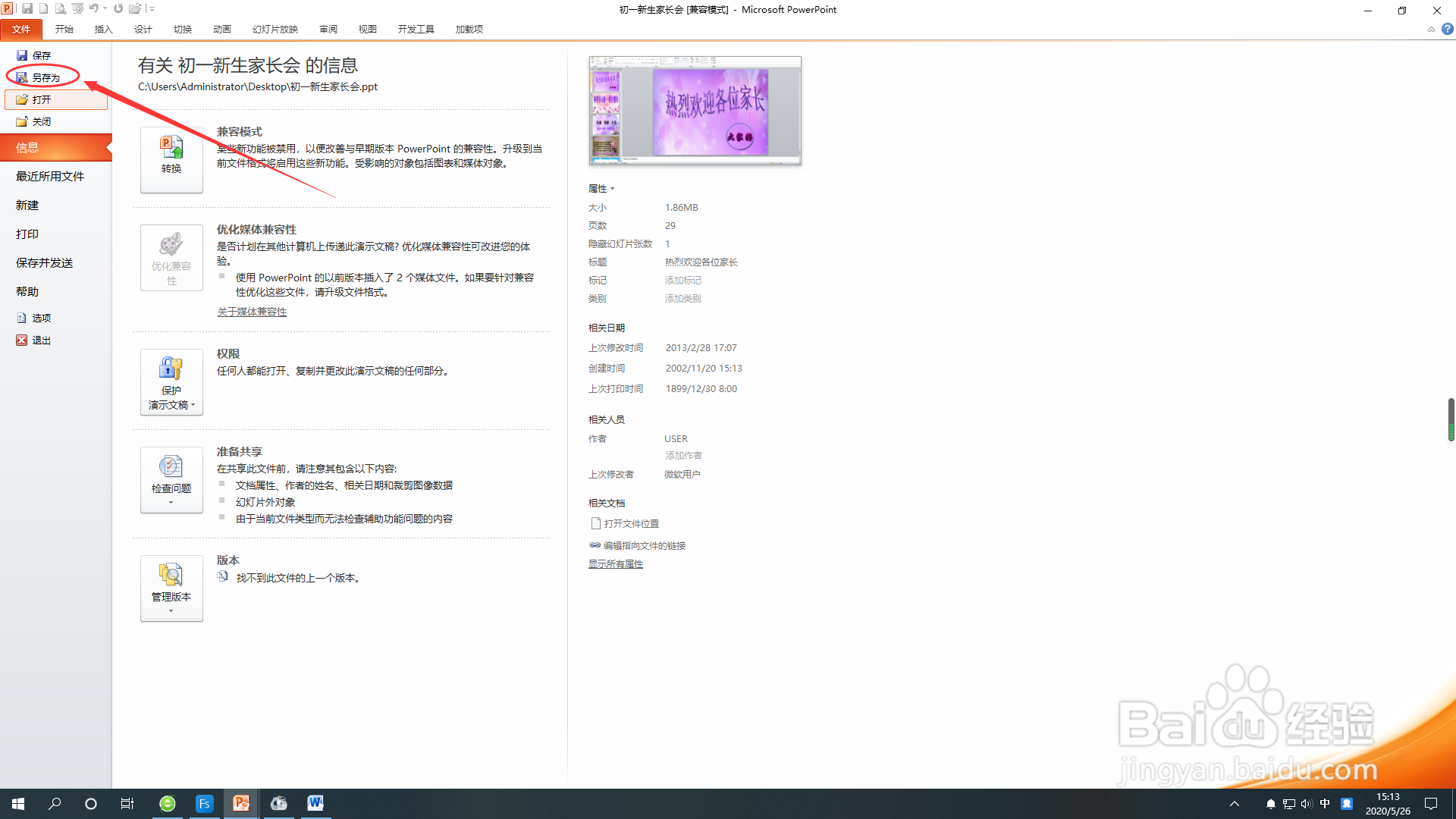The height and width of the screenshot is (819, 1456).
Task: Open the 管理版本 dropdown button
Action: 171,588
